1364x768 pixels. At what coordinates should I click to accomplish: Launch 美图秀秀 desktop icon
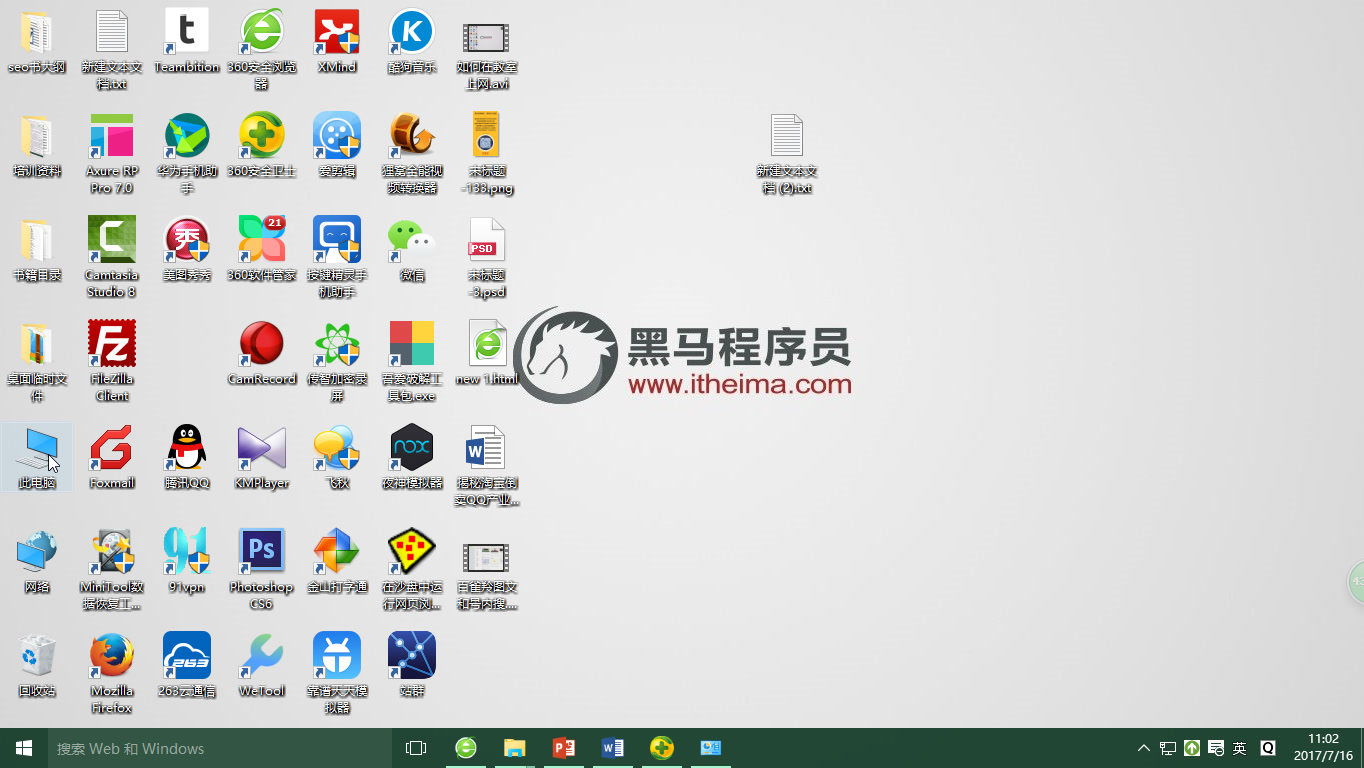187,249
